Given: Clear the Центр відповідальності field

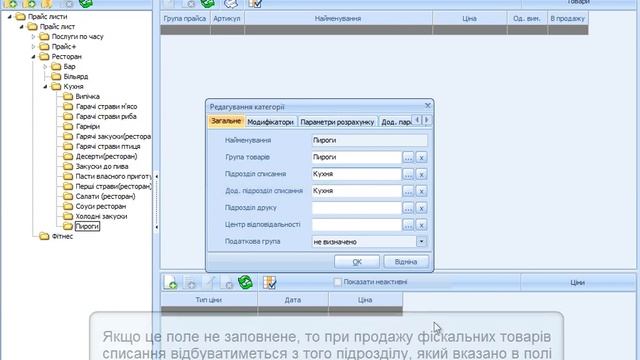Looking at the screenshot, I should tap(421, 225).
